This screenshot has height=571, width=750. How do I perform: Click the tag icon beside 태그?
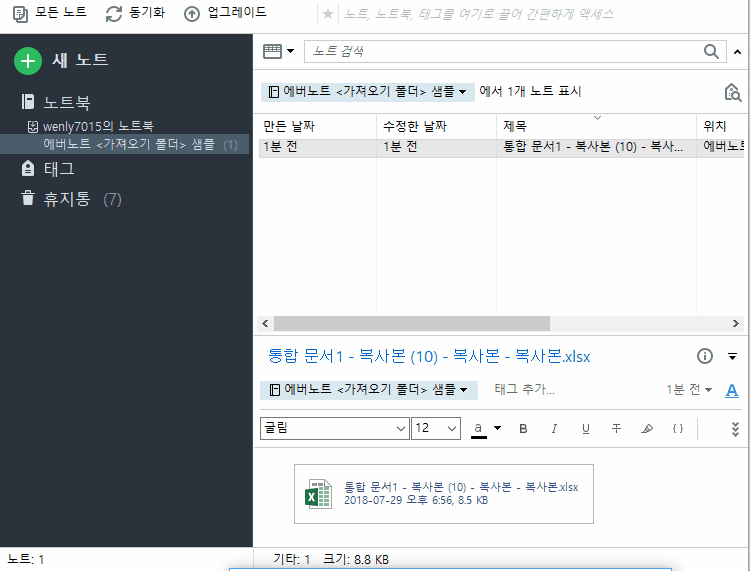[28, 168]
